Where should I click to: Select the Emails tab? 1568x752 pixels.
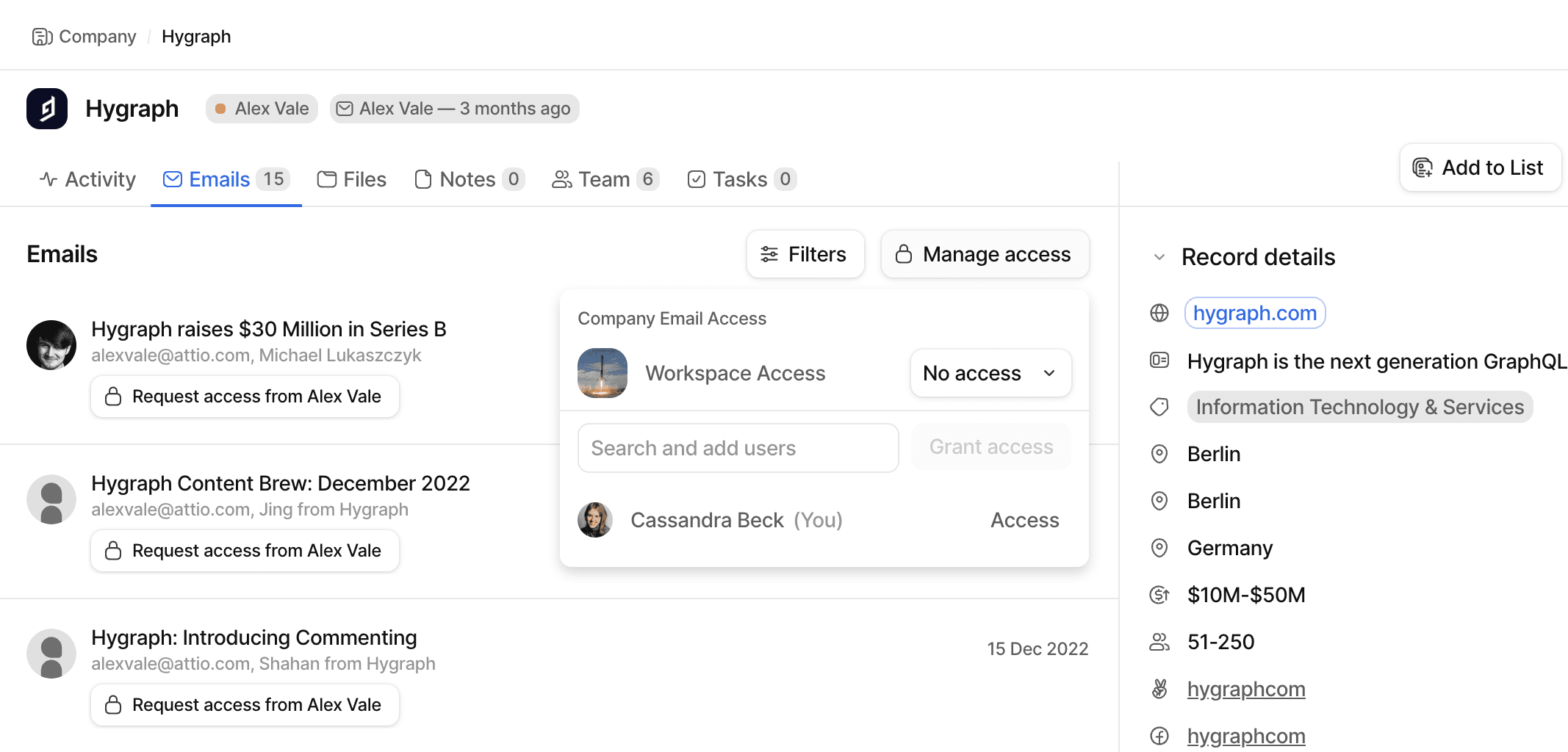coord(226,179)
